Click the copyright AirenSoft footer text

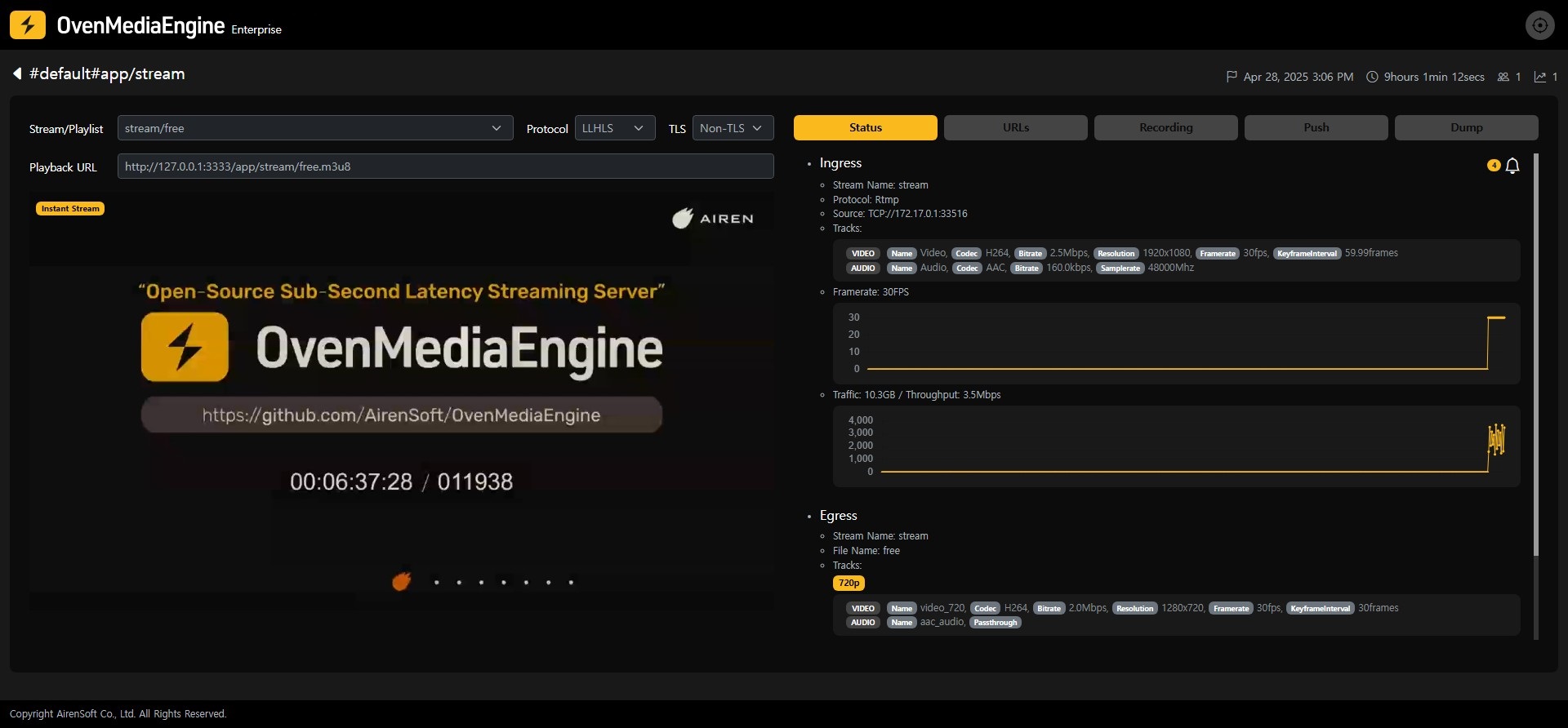(118, 714)
